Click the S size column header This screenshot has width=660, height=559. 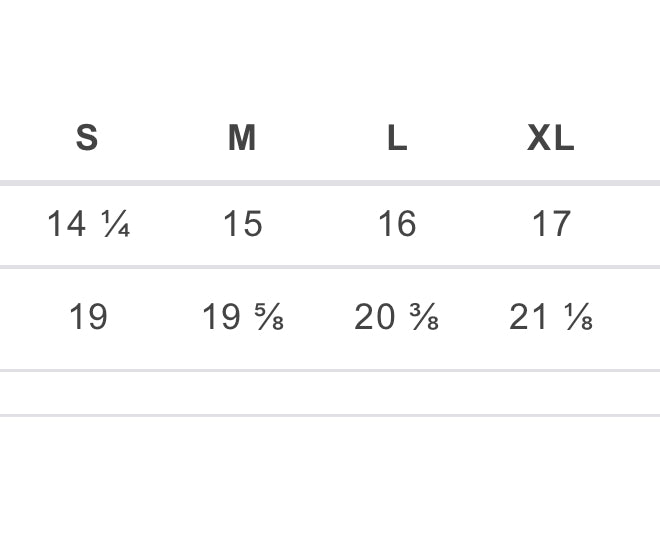87,138
